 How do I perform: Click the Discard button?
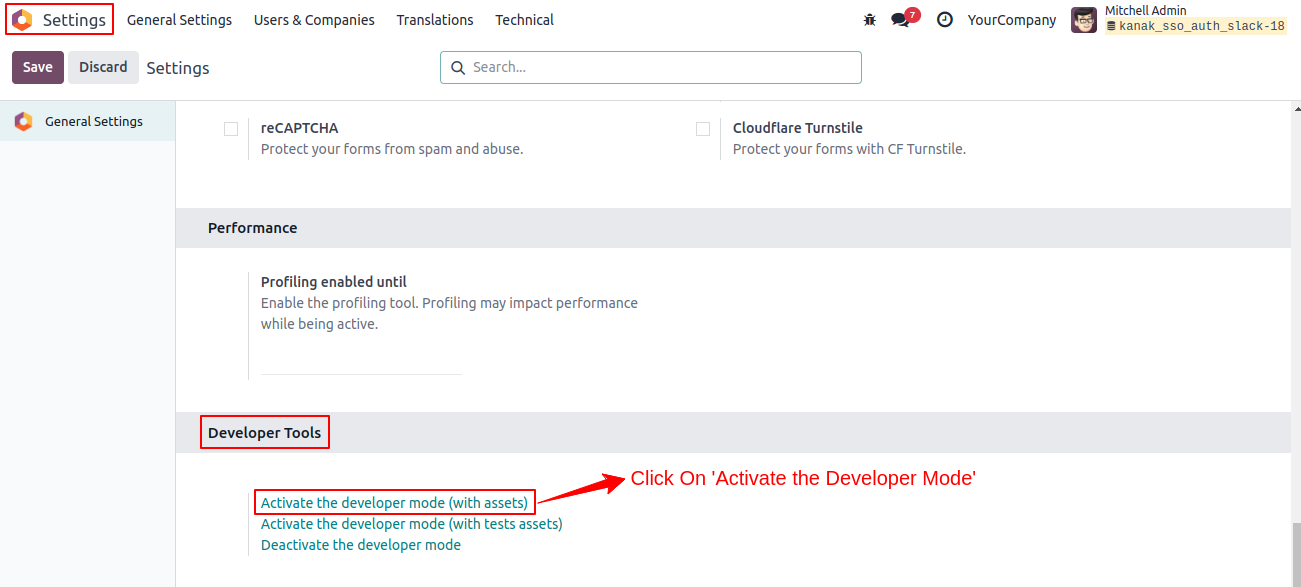(104, 67)
